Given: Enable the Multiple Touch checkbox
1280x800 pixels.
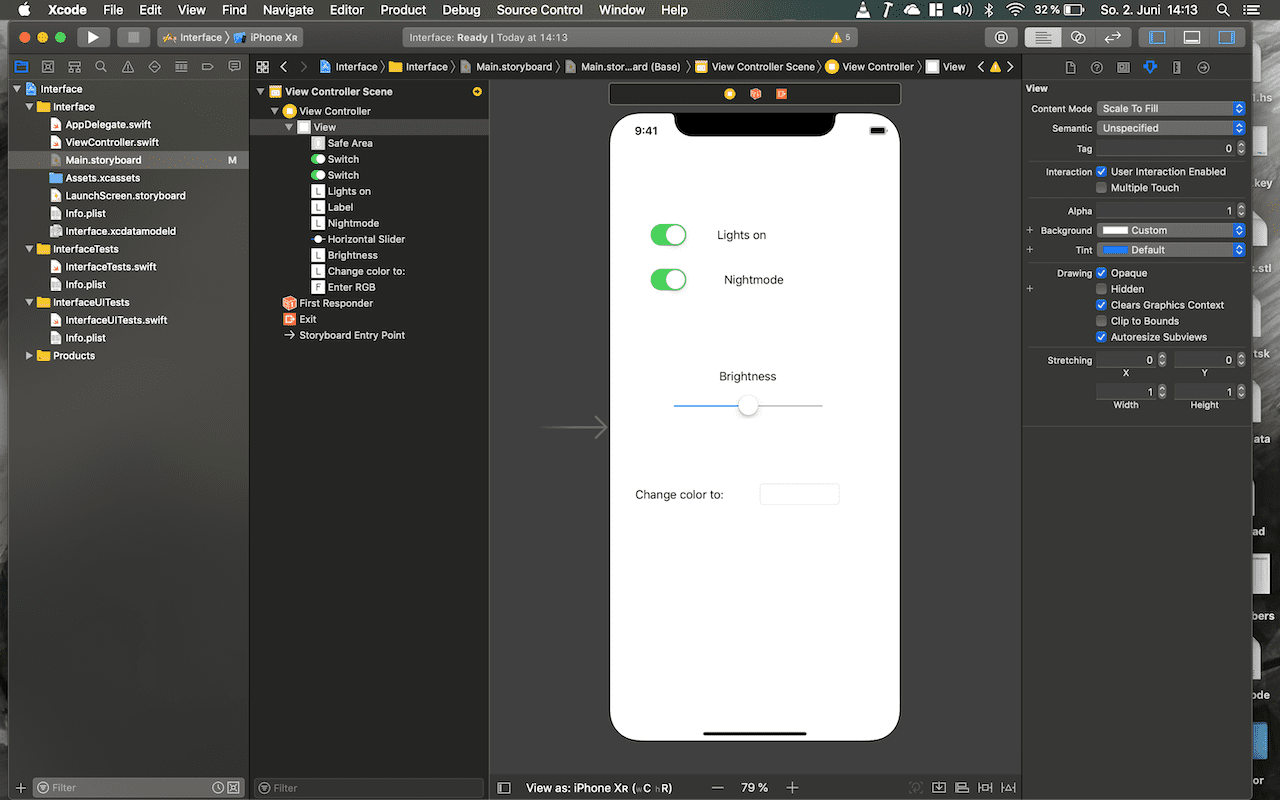Looking at the screenshot, I should (1102, 188).
